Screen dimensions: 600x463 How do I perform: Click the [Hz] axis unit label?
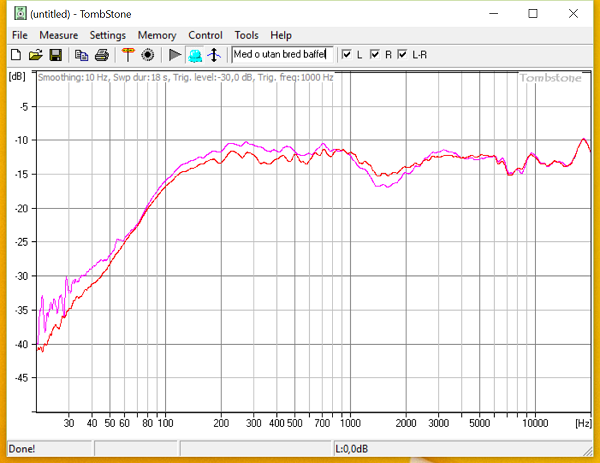pyautogui.click(x=583, y=423)
